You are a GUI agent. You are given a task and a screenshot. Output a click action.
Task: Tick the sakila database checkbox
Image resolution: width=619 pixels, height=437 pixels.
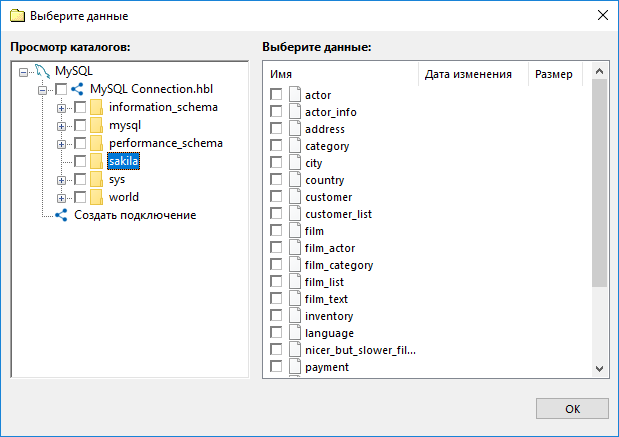[x=80, y=162]
